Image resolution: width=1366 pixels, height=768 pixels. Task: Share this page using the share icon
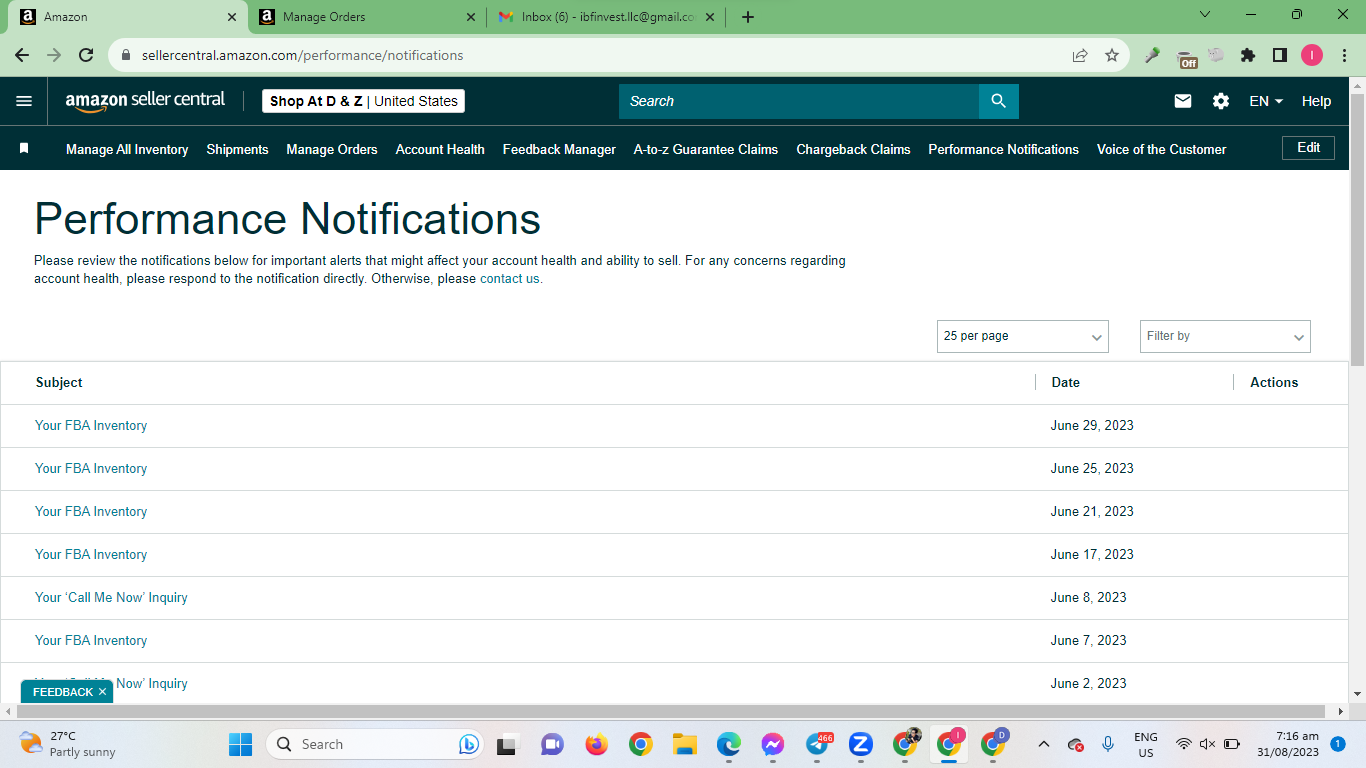(x=1080, y=56)
